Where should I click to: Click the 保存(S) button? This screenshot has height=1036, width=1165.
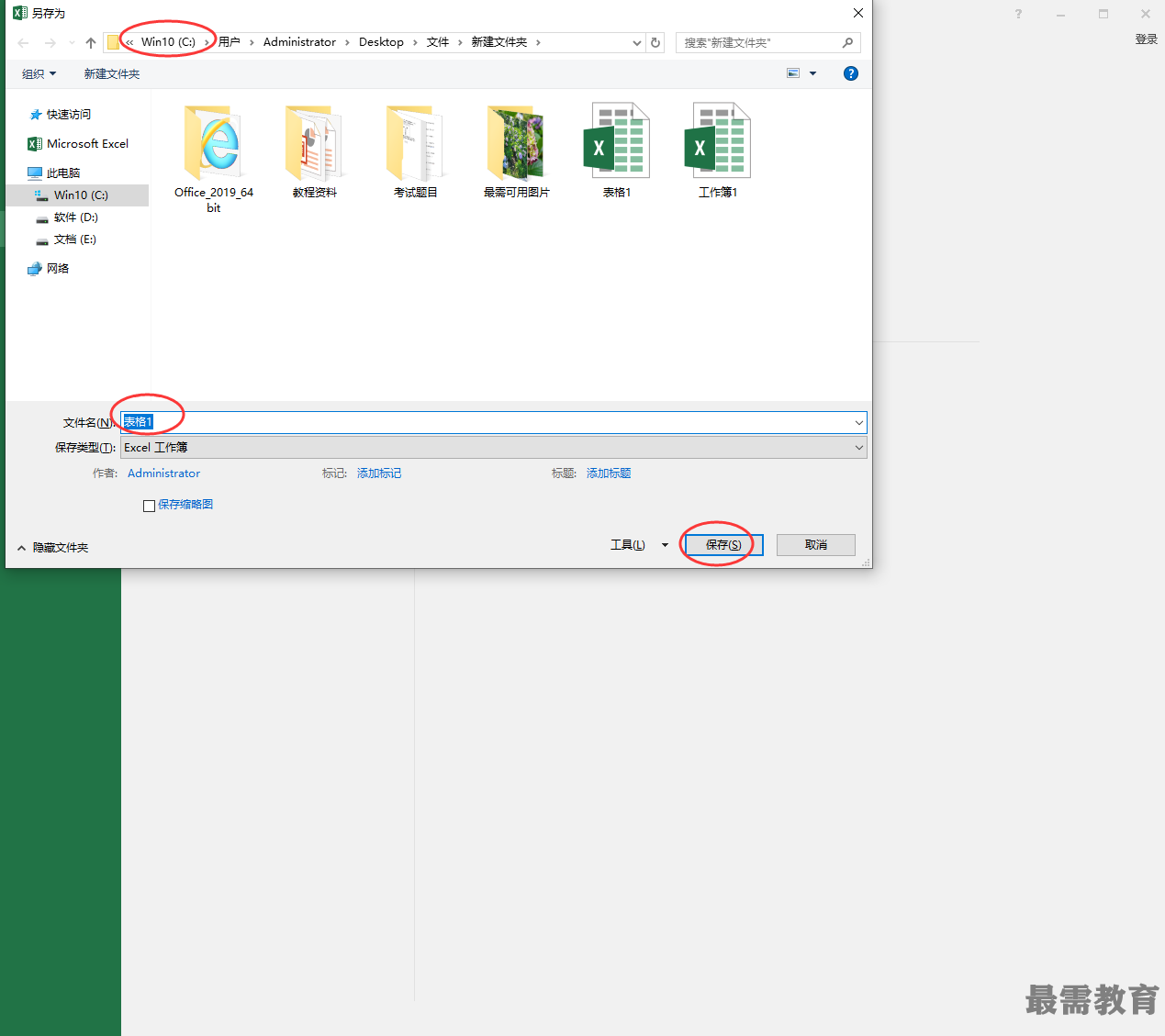click(x=723, y=545)
